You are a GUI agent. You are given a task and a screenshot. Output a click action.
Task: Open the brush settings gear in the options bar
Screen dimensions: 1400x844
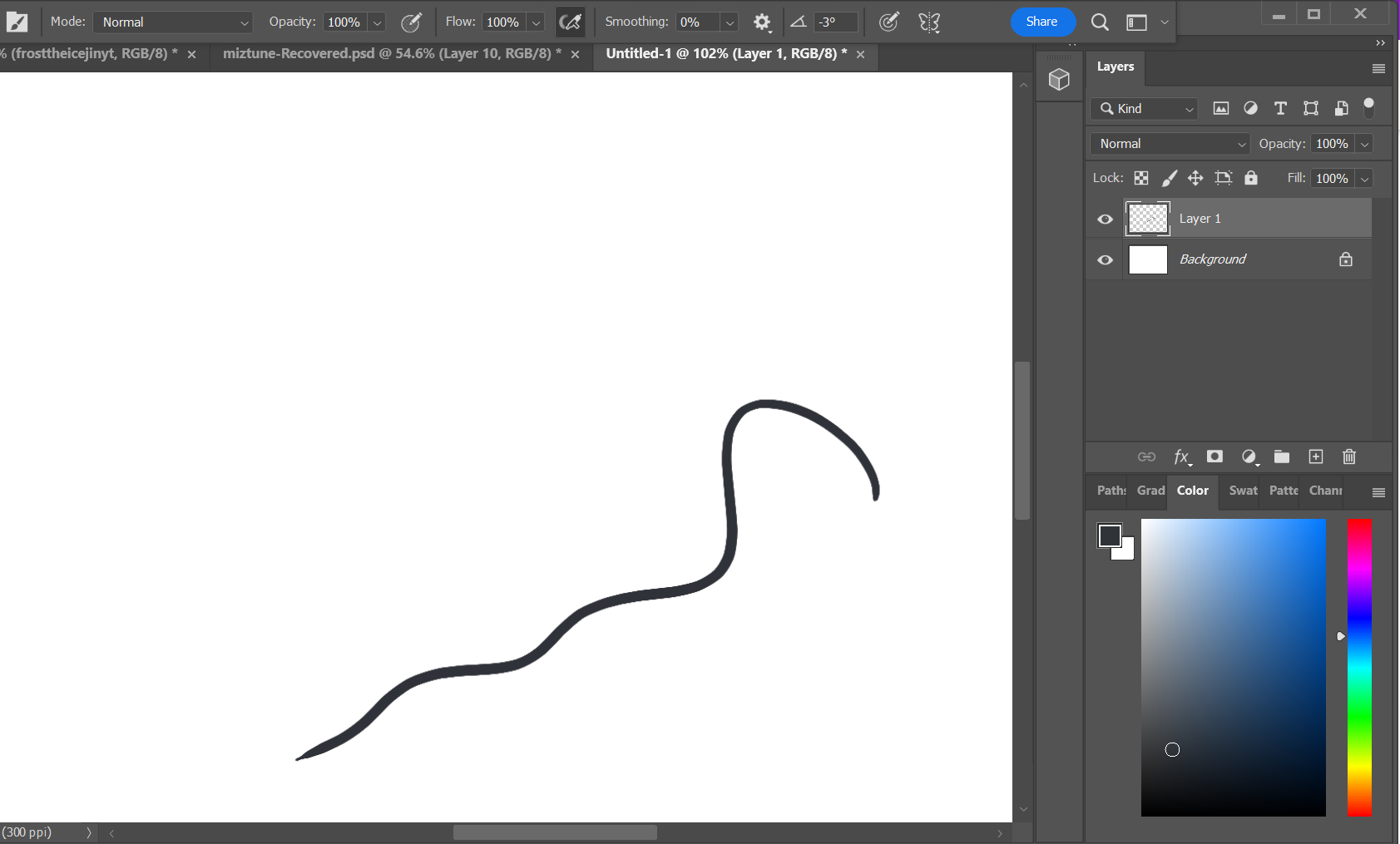tap(762, 22)
